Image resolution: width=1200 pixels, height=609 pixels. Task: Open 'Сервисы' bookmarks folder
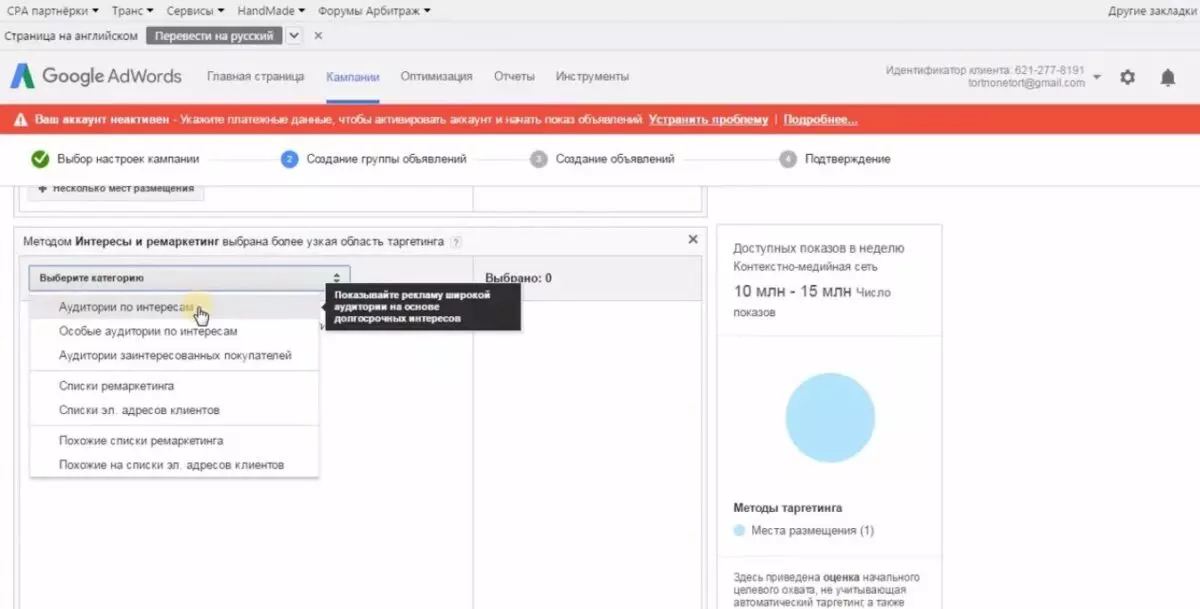coord(195,10)
